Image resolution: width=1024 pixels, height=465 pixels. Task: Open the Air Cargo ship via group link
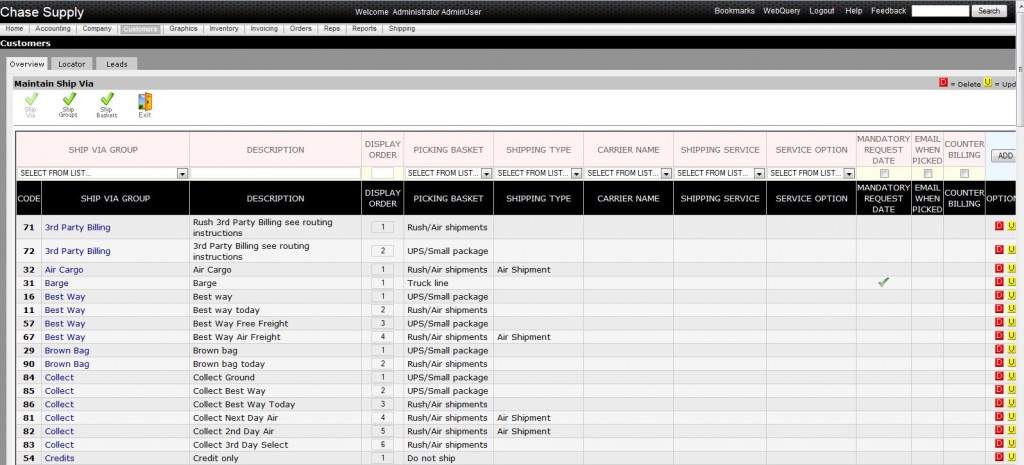(x=64, y=270)
